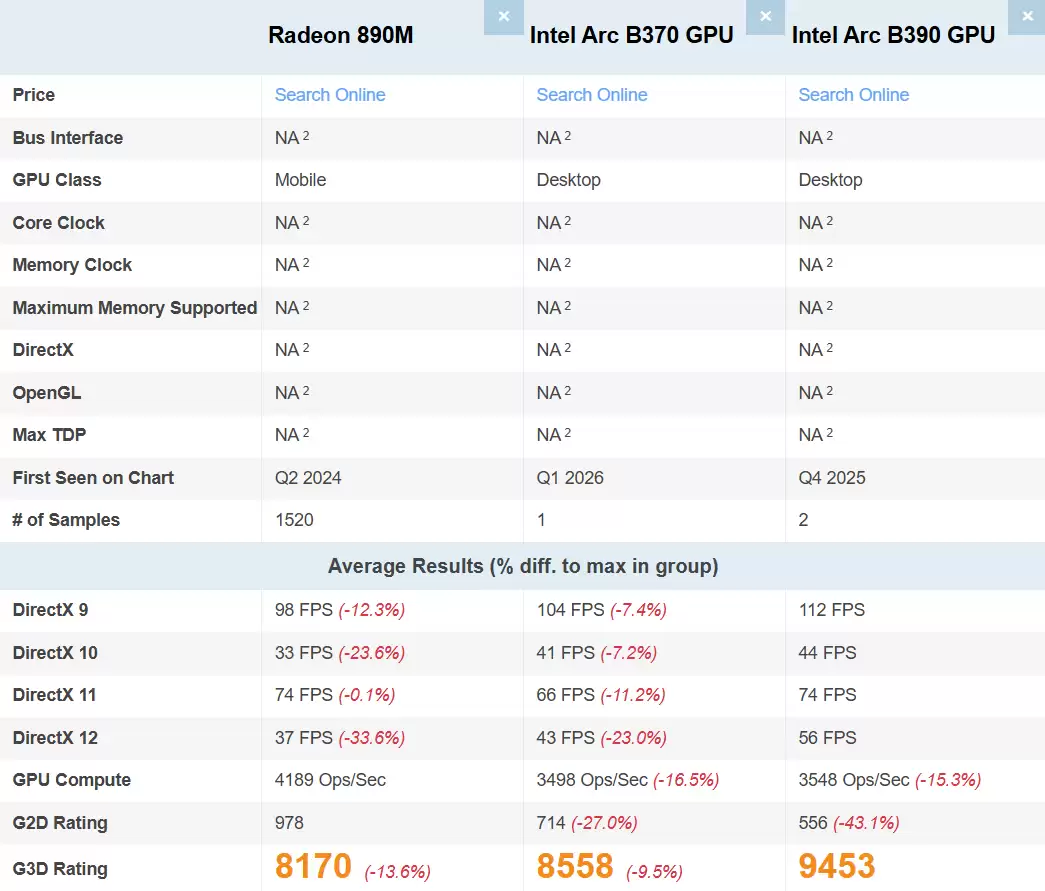Viewport: 1045px width, 891px height.
Task: Search online for the Intel Arc B390 price
Action: click(854, 95)
